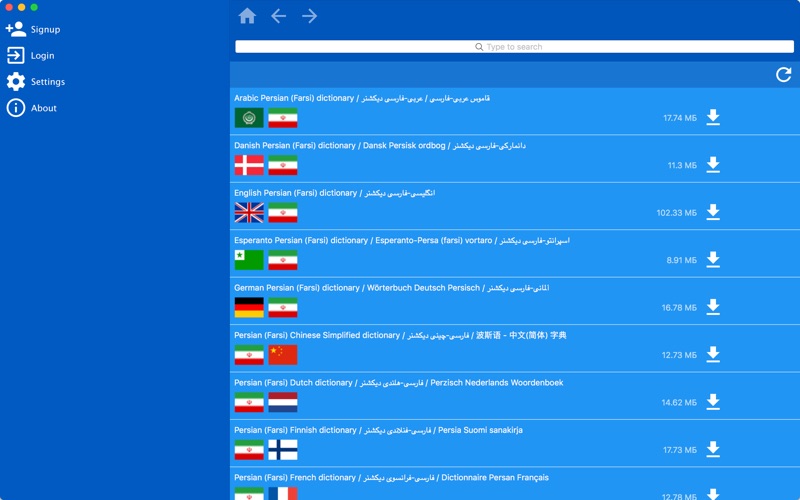
Task: Open the Signup menu item
Action: tap(45, 30)
